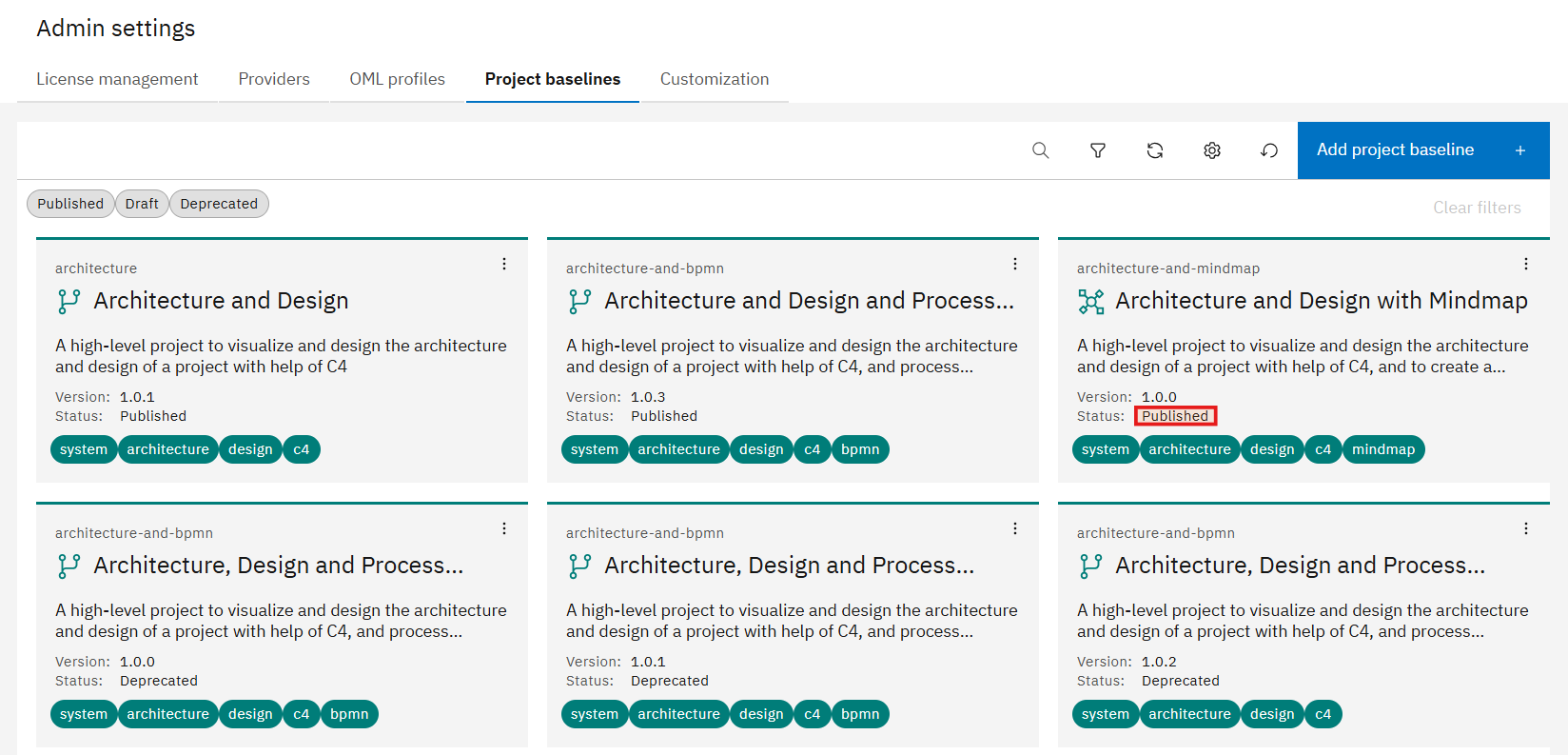Click branch icon on version 1.0.1 deprecated card
The height and width of the screenshot is (755, 1568).
pos(580,566)
